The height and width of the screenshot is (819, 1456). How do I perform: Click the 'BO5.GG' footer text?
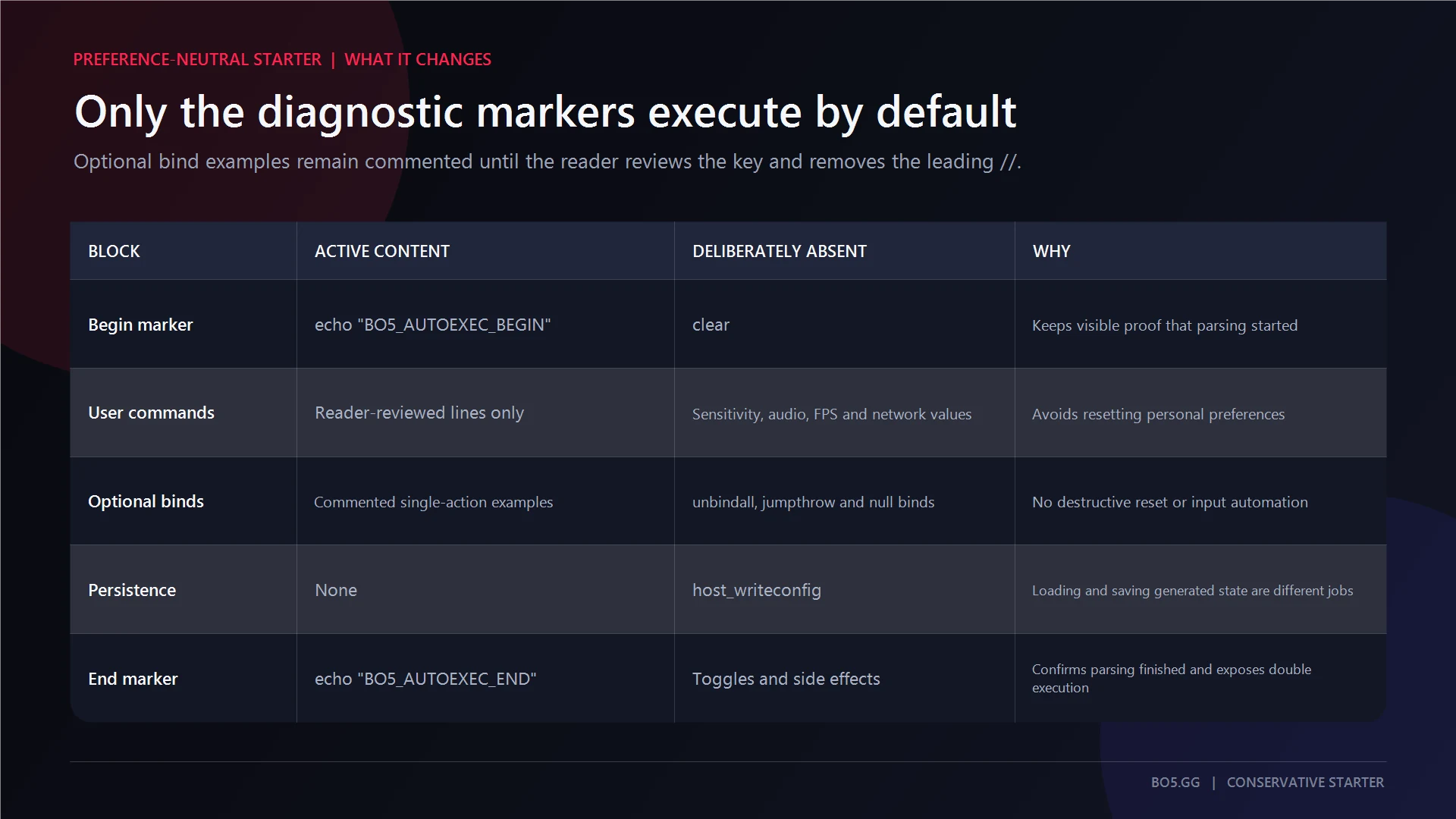pyautogui.click(x=1175, y=782)
